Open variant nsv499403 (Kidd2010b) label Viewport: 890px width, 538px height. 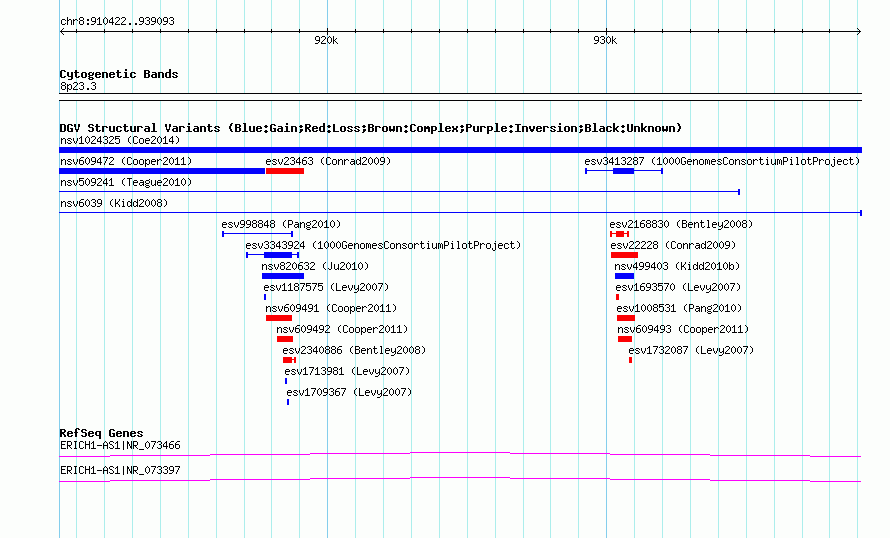677,266
